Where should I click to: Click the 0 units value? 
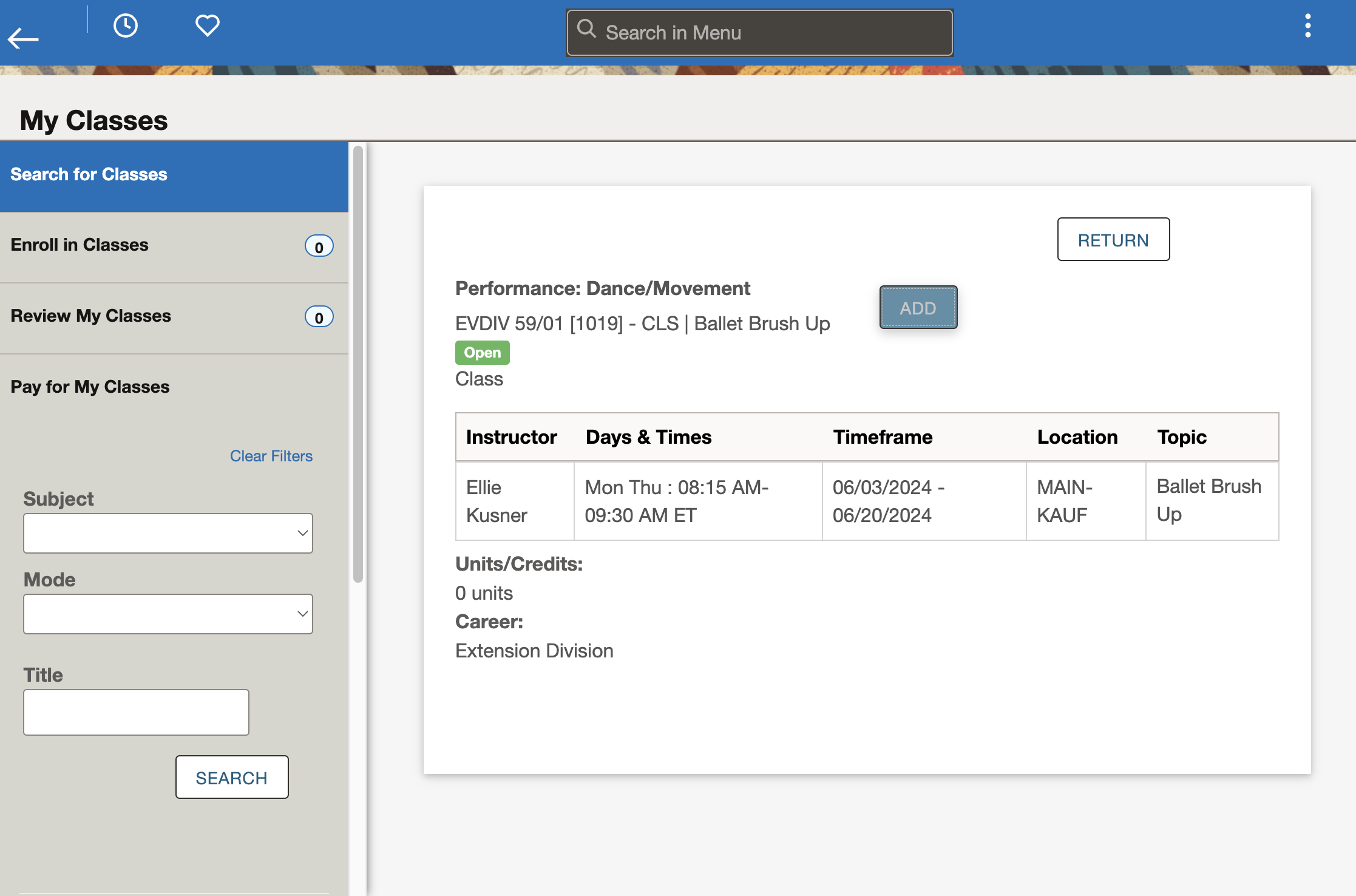pyautogui.click(x=484, y=593)
